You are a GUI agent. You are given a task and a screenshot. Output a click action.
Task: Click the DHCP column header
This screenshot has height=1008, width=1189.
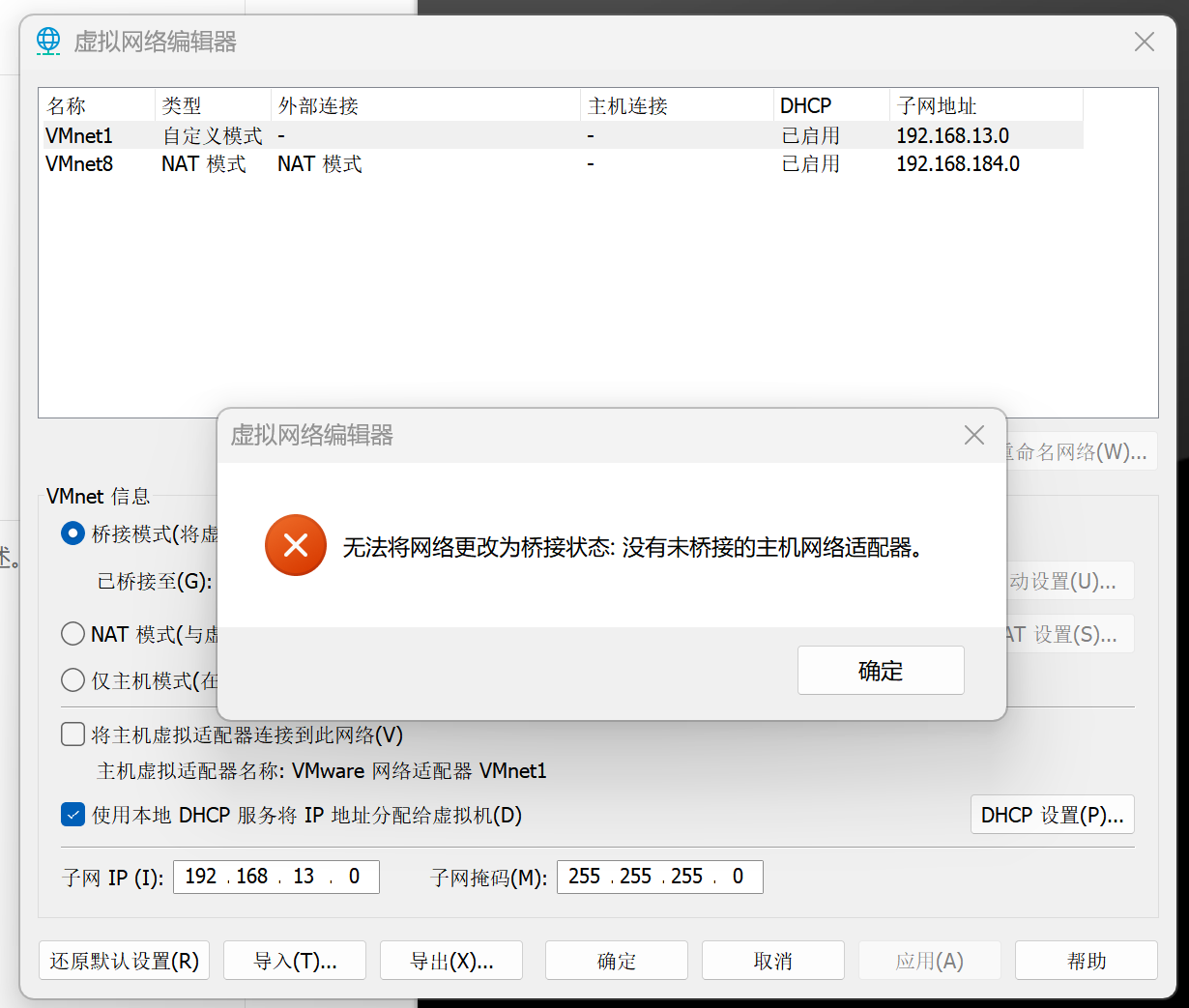(831, 105)
